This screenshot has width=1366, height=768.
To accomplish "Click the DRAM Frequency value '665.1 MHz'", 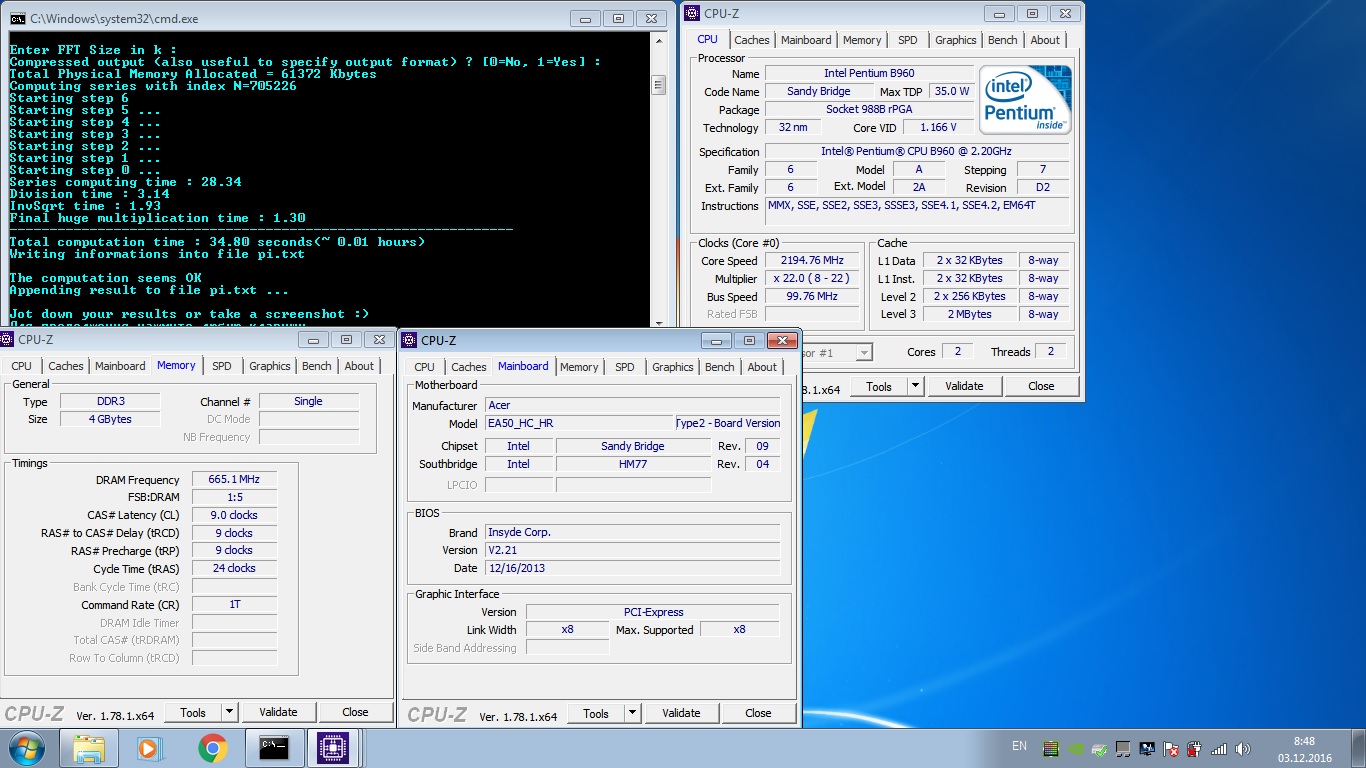I will (x=234, y=480).
